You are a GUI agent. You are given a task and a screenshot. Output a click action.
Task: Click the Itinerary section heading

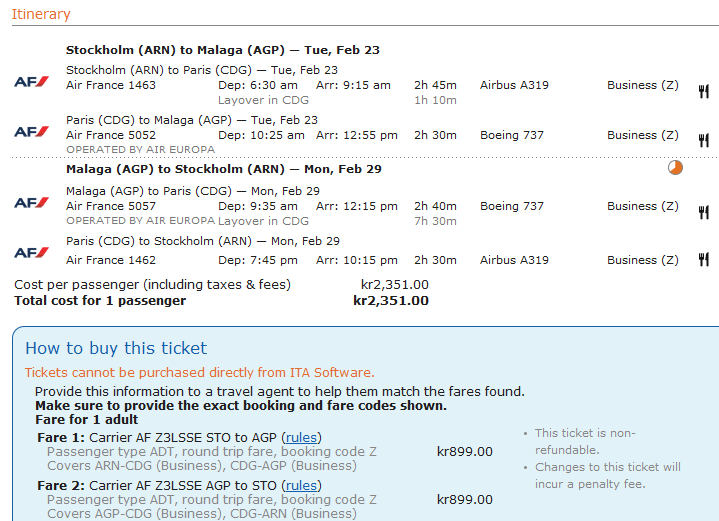click(x=41, y=14)
